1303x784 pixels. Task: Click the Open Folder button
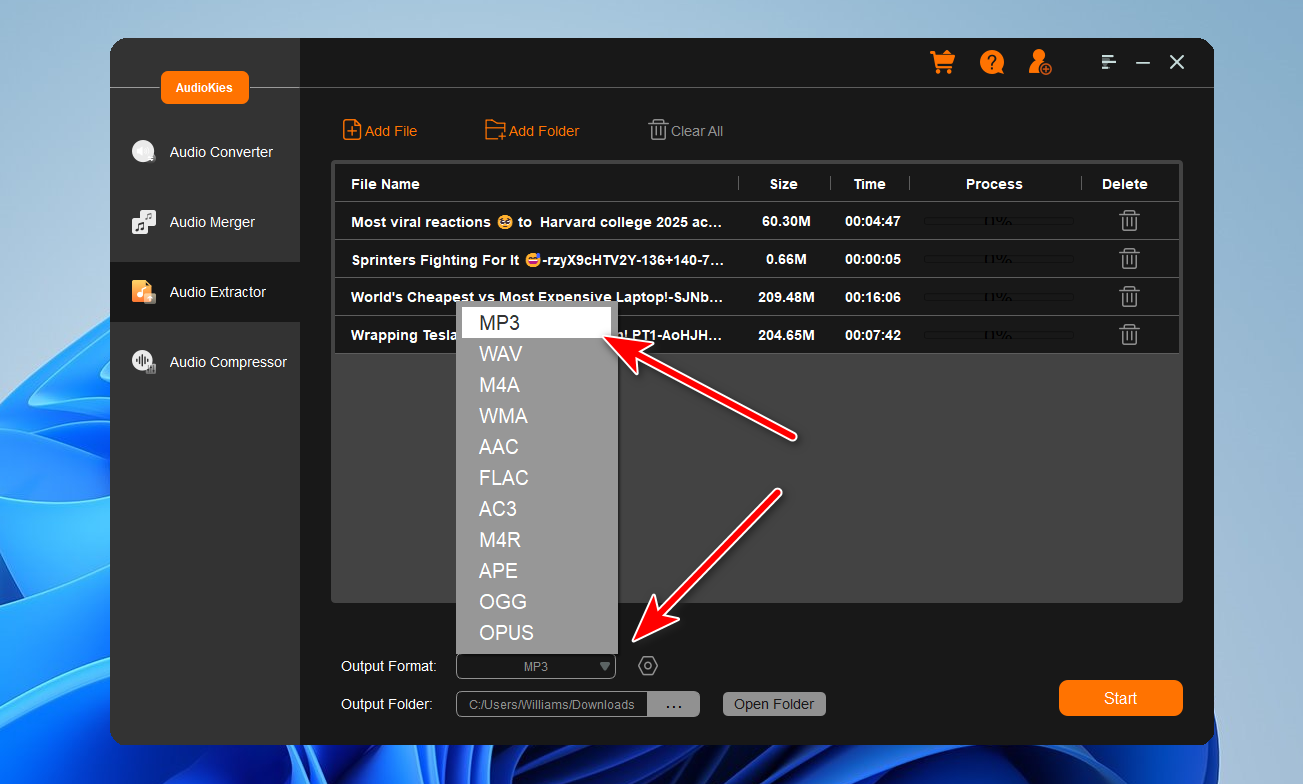point(774,704)
